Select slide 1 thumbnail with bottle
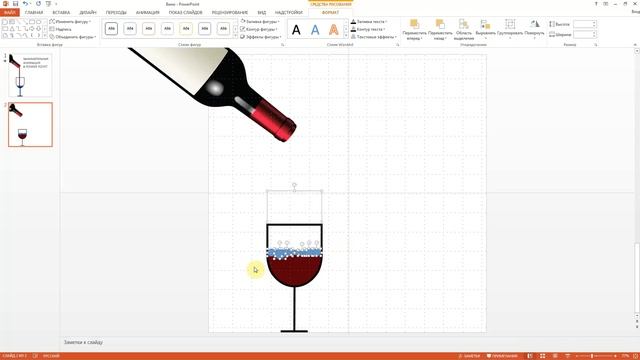 click(x=30, y=75)
